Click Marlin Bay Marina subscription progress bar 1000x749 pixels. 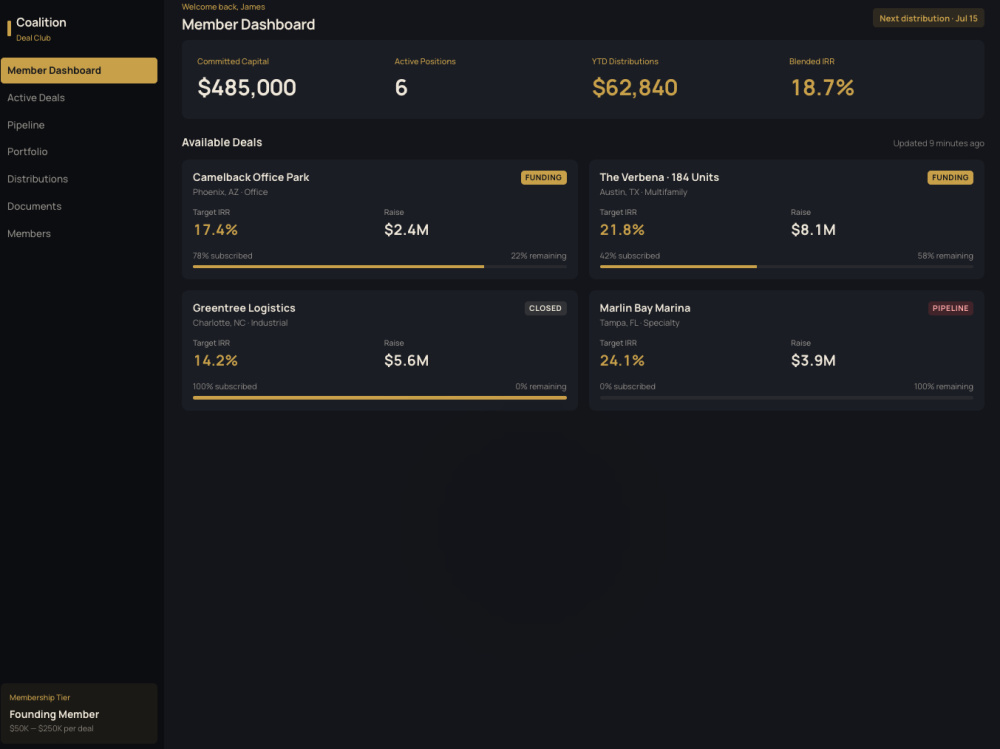[786, 397]
